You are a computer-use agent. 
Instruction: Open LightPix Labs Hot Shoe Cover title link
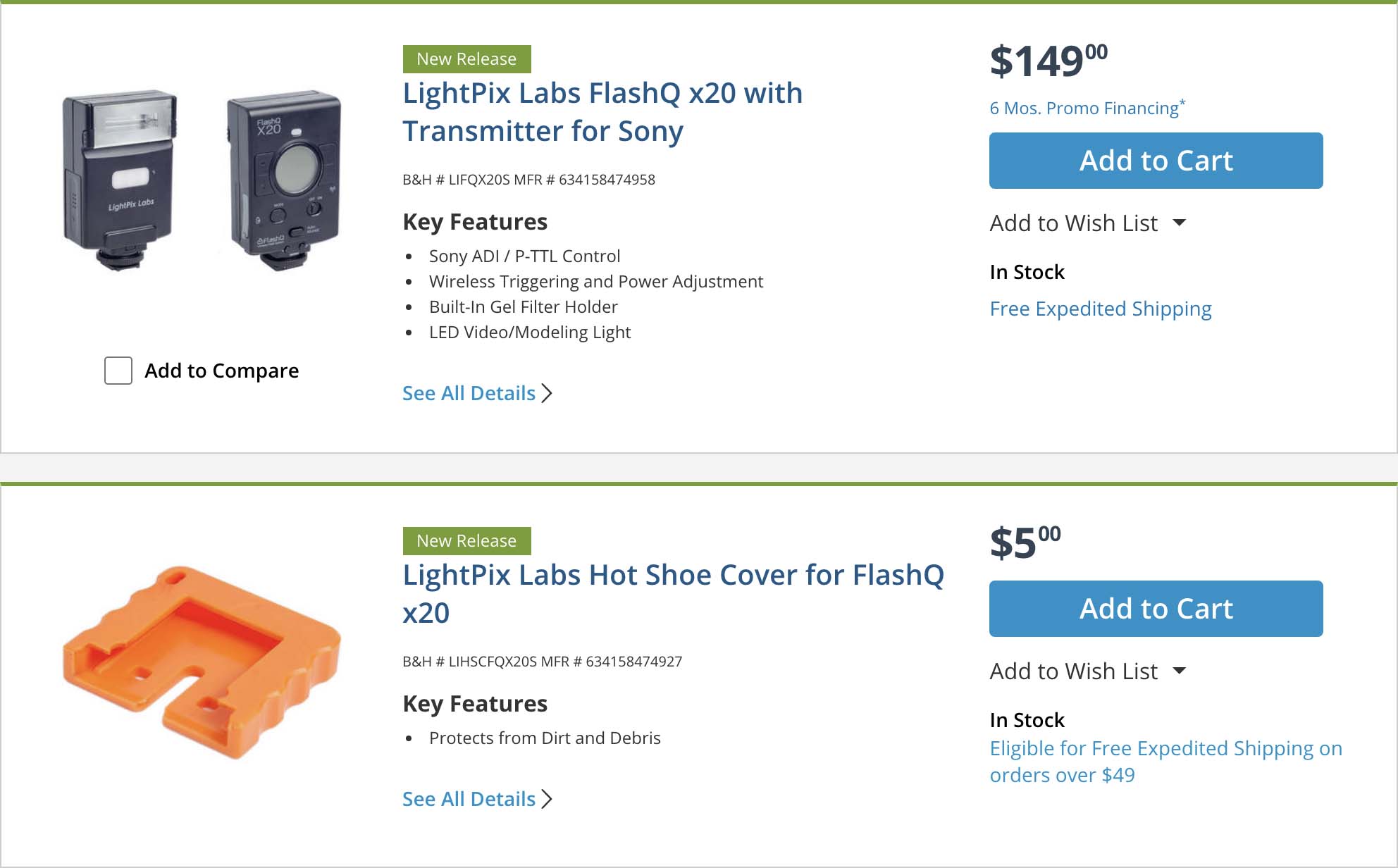(x=672, y=593)
